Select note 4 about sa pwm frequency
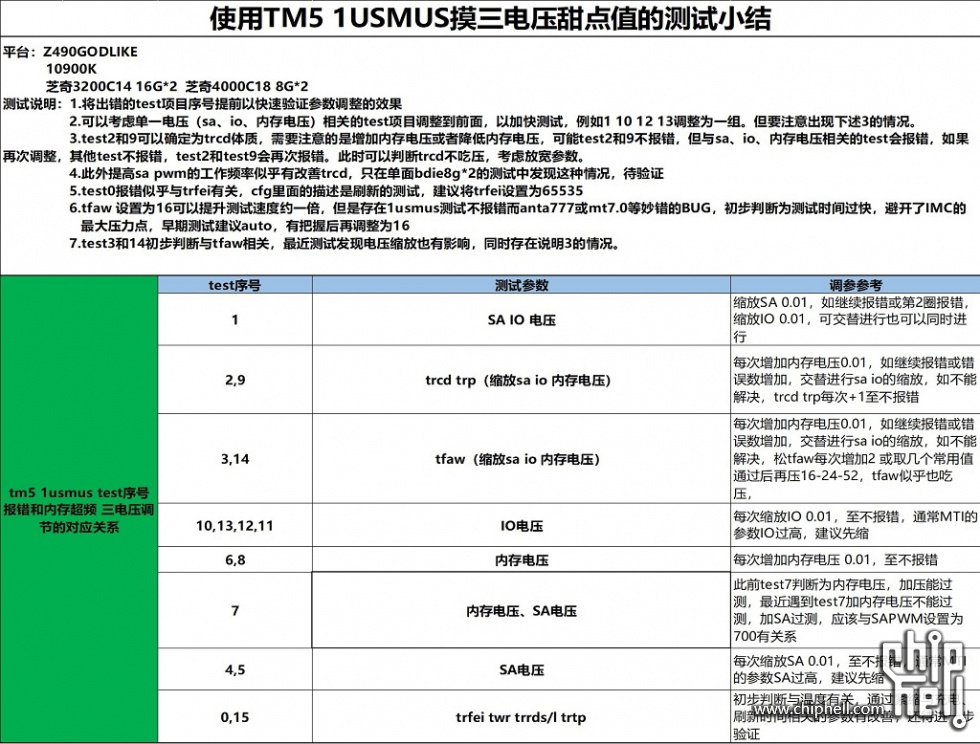This screenshot has width=980, height=744. (366, 173)
